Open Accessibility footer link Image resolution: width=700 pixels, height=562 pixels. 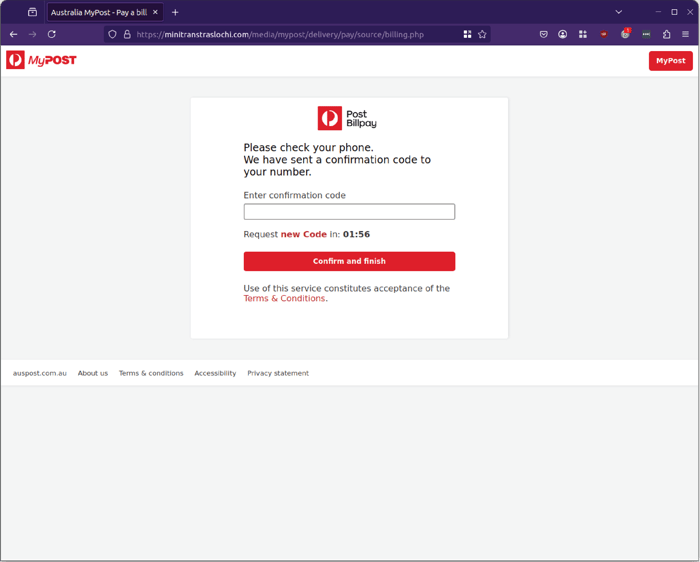(215, 373)
